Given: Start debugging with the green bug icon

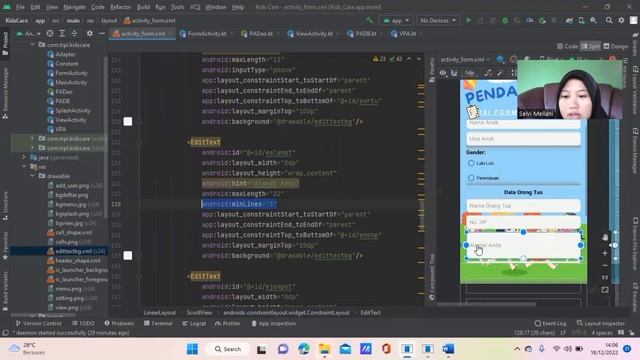Looking at the screenshot, I should click(505, 20).
